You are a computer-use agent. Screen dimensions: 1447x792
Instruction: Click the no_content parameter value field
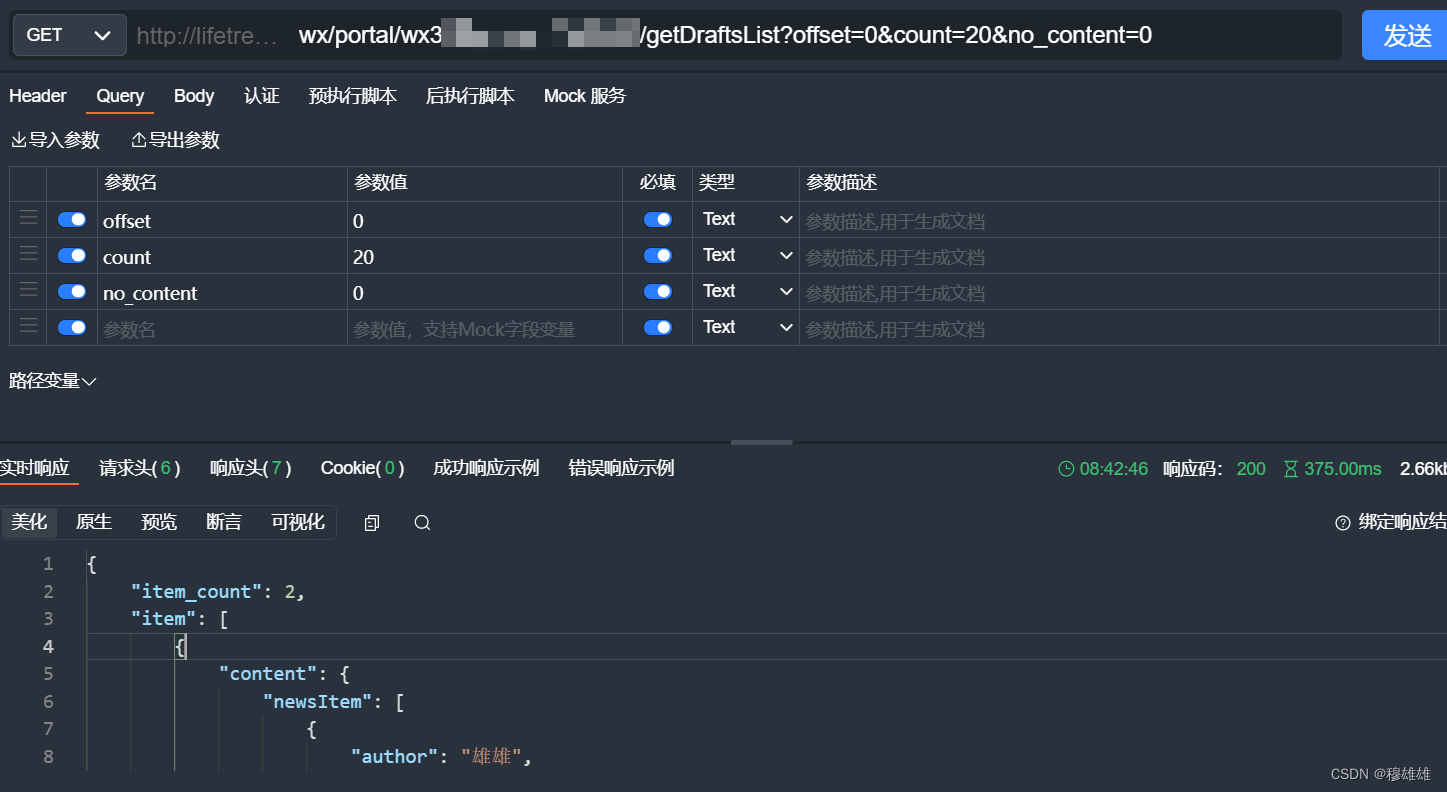pyautogui.click(x=485, y=292)
